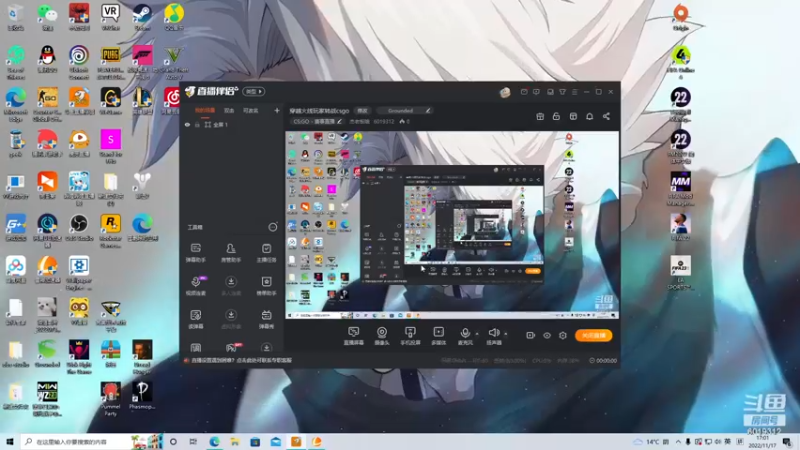The height and width of the screenshot is (450, 800).
Task: Click the download-arrow tool in toolbox second row
Action: (231, 286)
